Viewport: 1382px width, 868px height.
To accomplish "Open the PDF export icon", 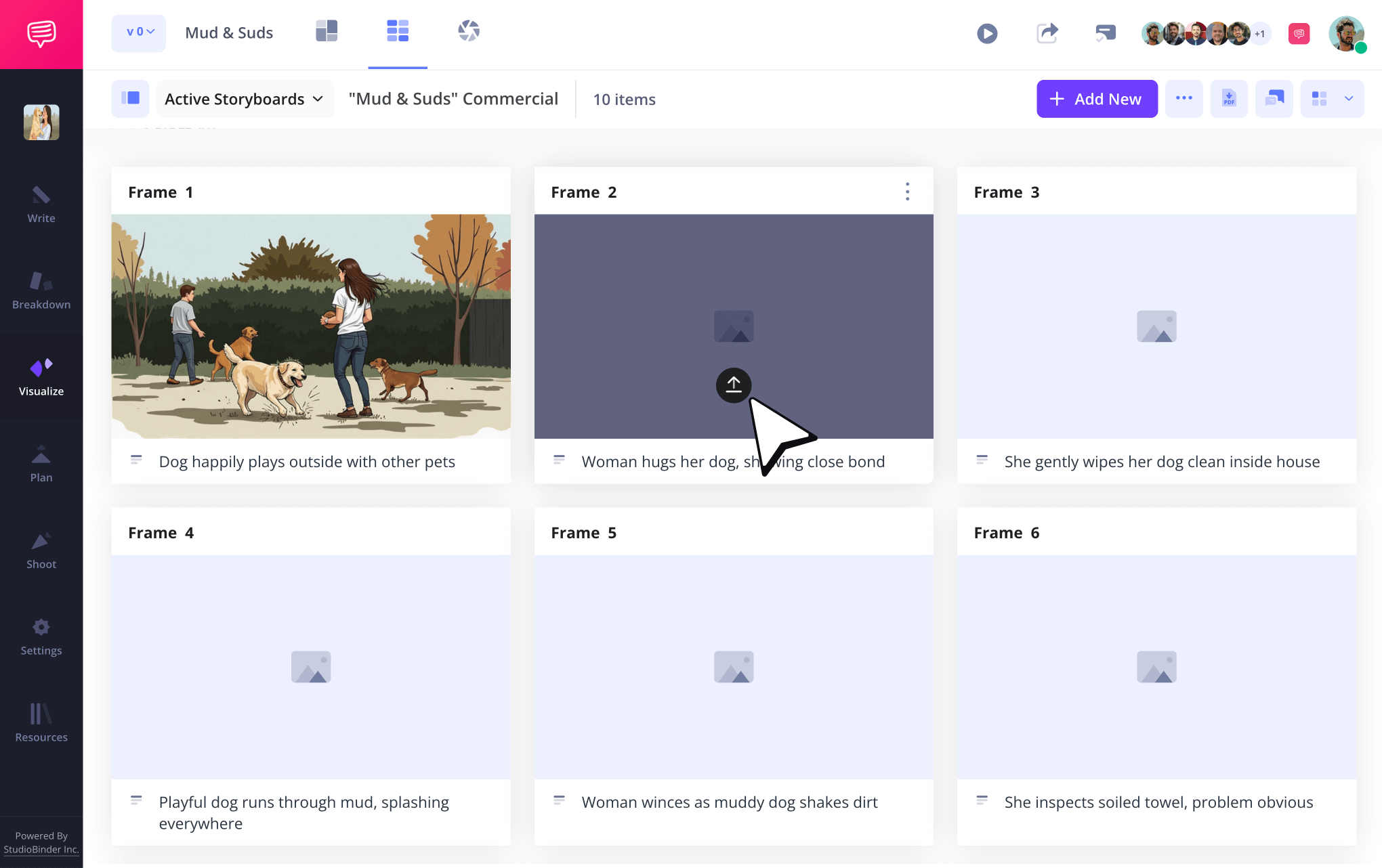I will click(x=1229, y=99).
